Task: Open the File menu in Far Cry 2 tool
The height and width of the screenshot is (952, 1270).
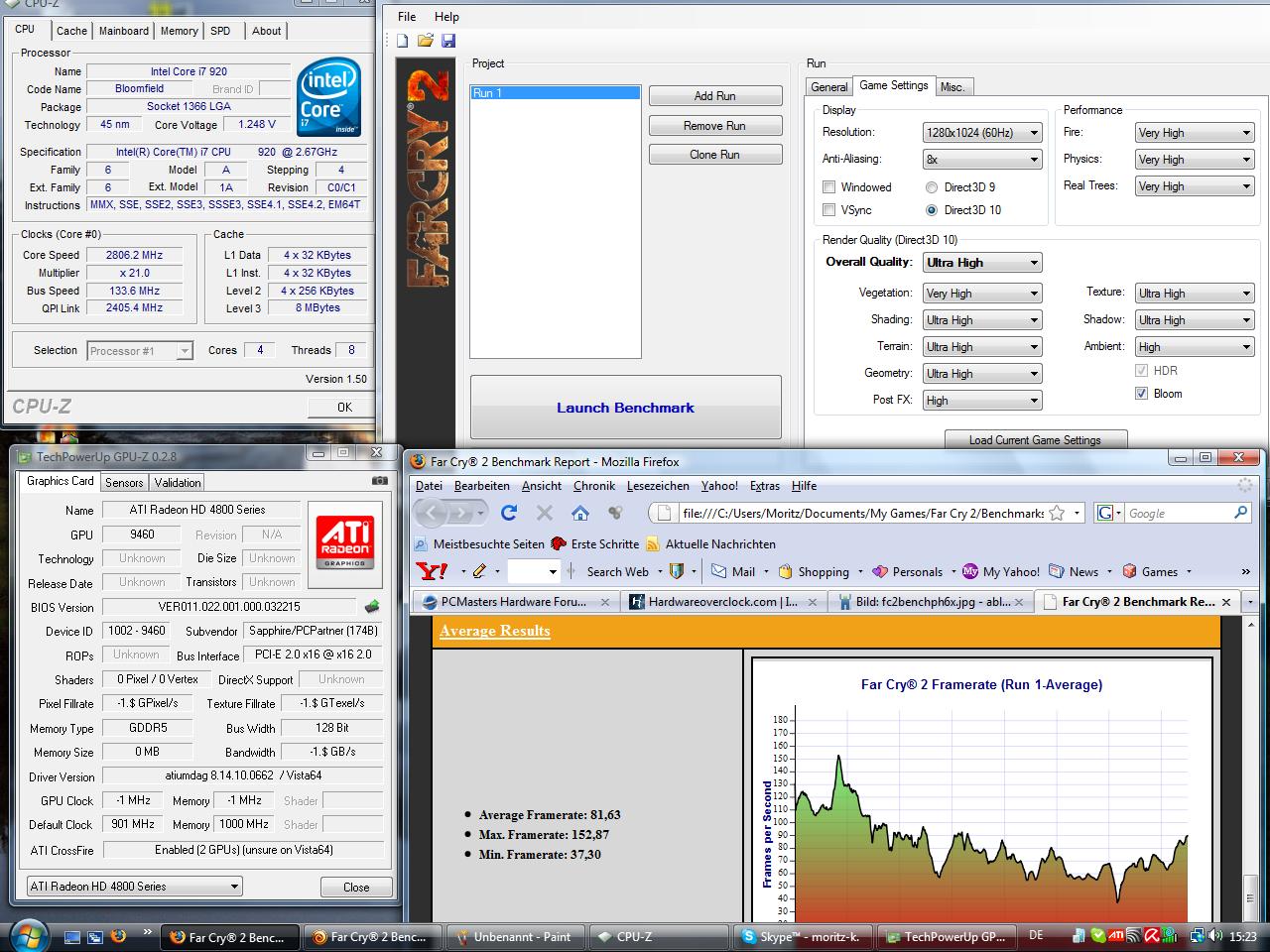Action: (x=407, y=17)
